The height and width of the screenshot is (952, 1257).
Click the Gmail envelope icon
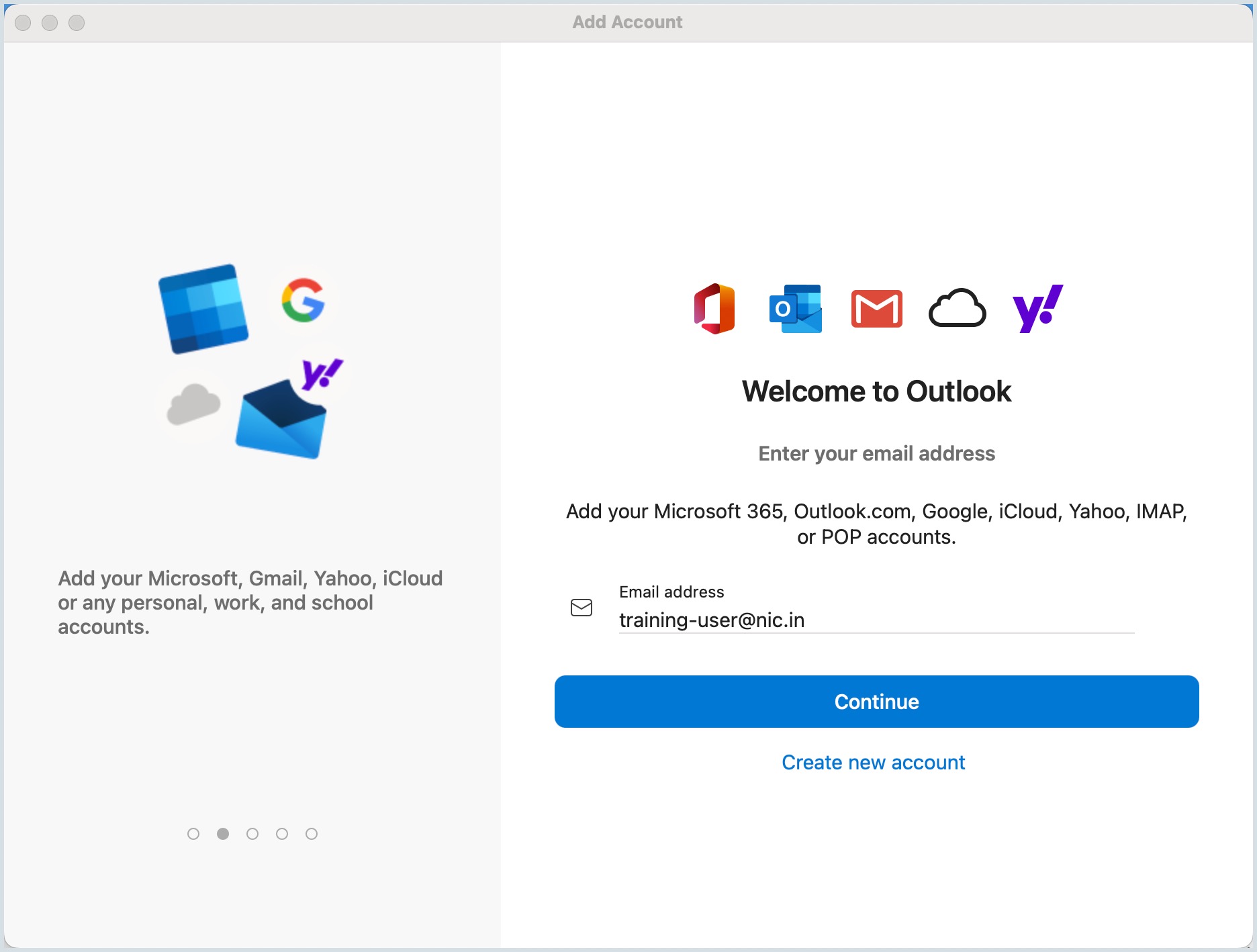tap(877, 309)
